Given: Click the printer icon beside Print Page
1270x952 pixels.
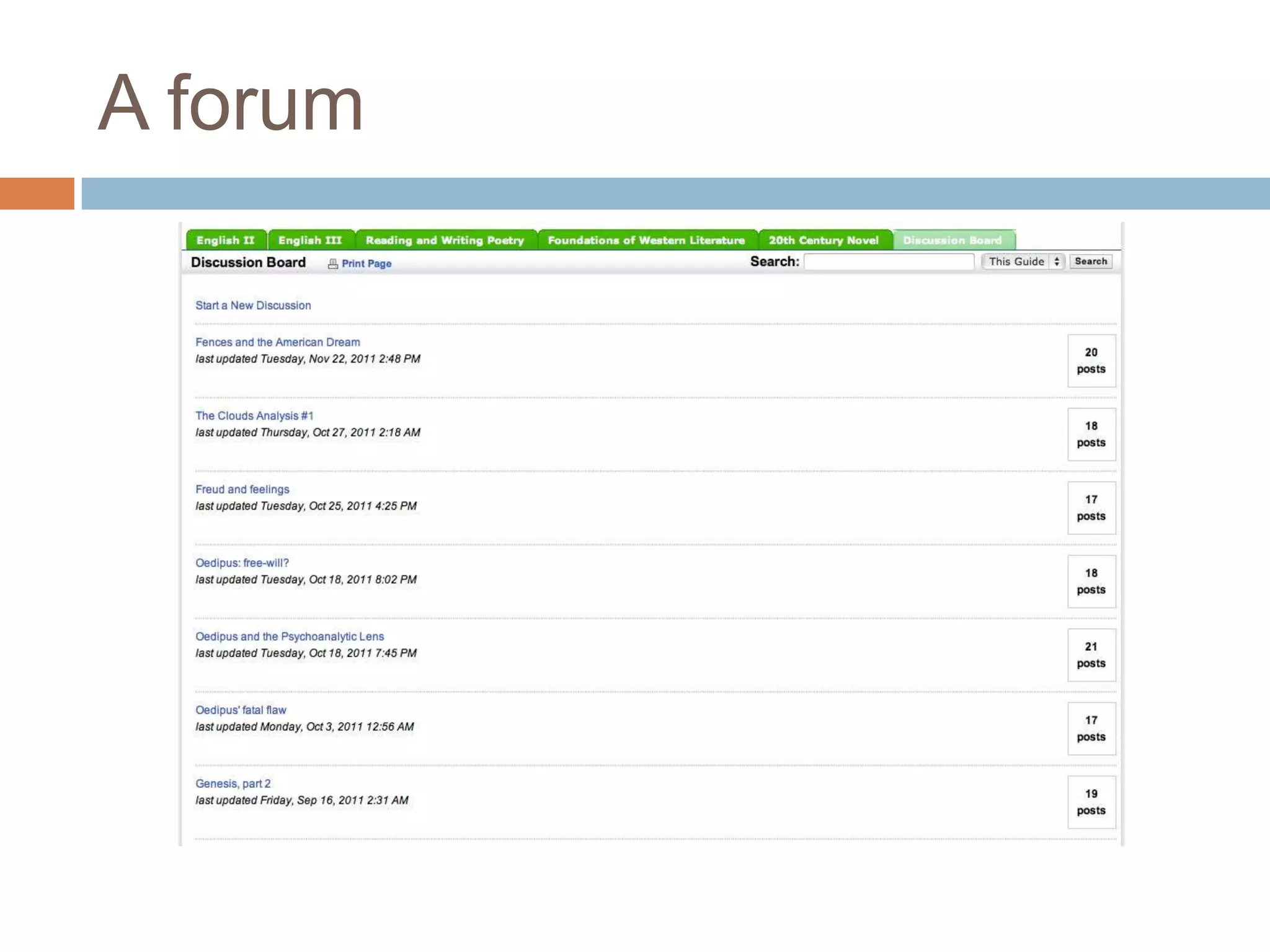Looking at the screenshot, I should point(333,264).
